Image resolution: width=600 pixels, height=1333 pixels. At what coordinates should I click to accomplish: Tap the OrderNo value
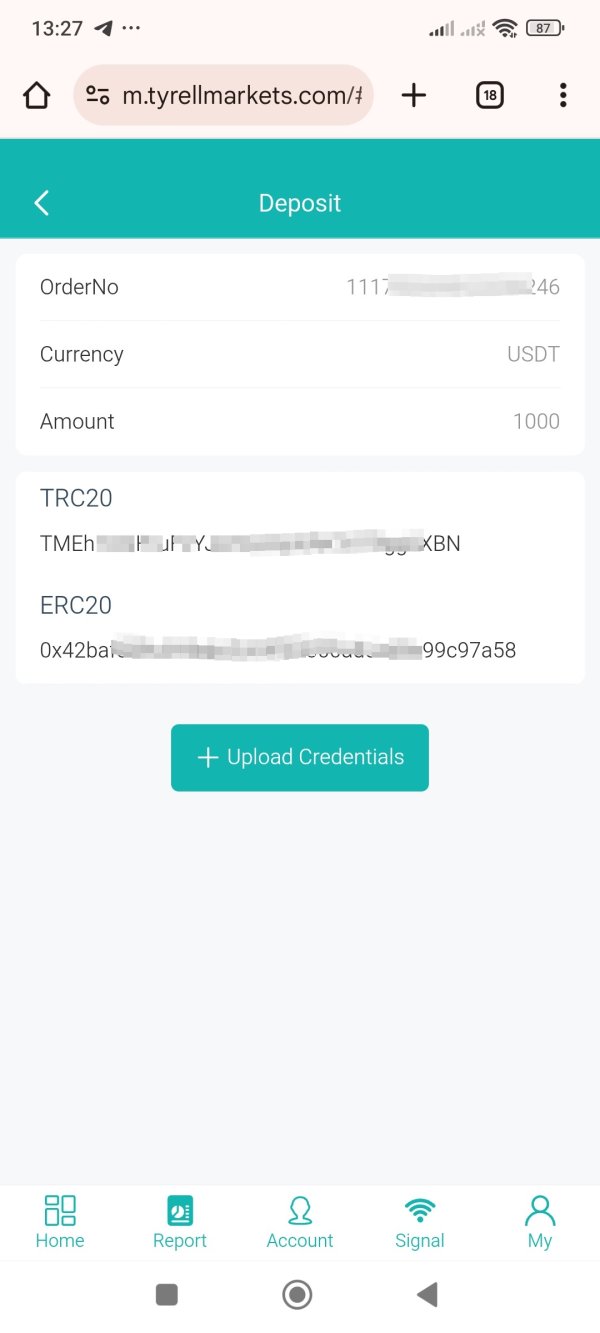pos(452,287)
